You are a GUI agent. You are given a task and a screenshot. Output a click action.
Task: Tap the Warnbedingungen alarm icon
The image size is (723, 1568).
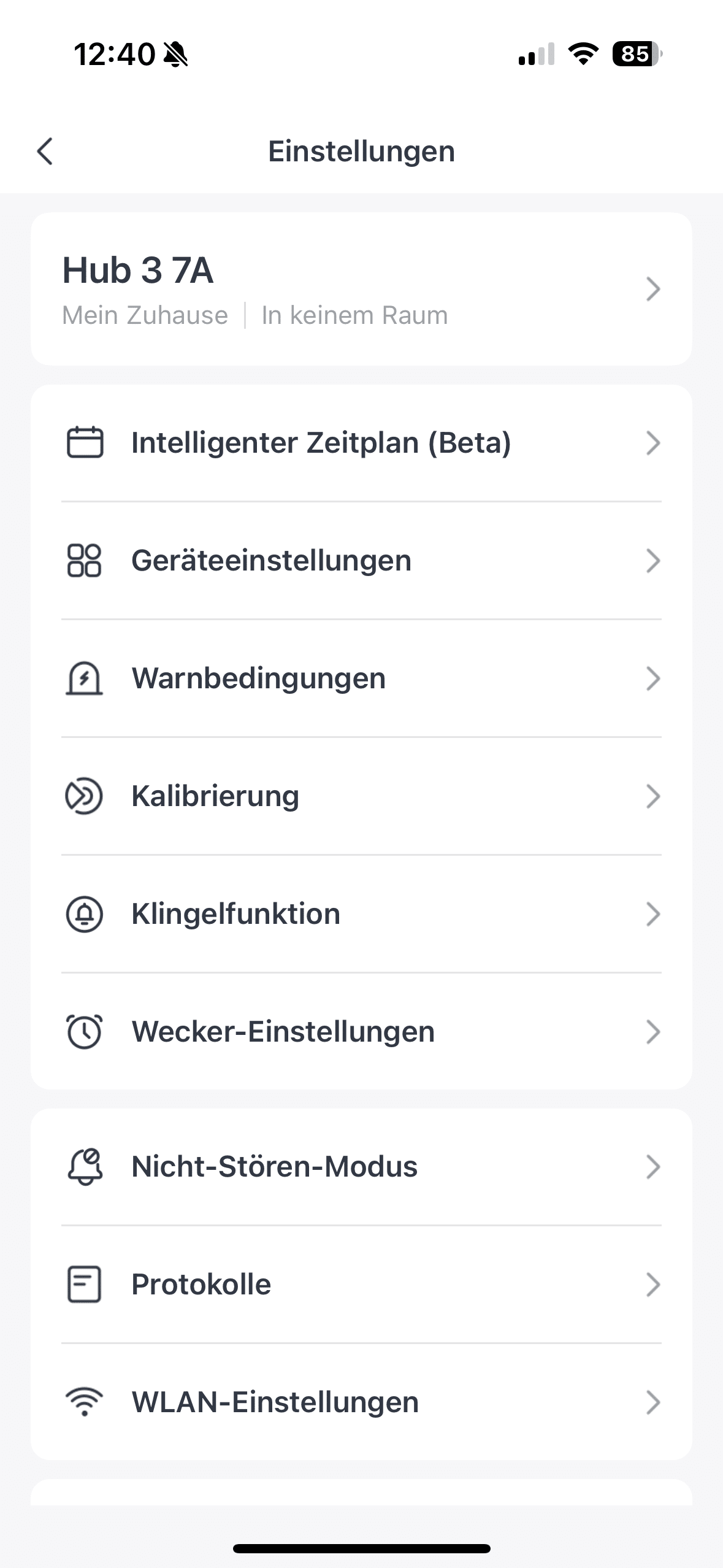(x=85, y=678)
